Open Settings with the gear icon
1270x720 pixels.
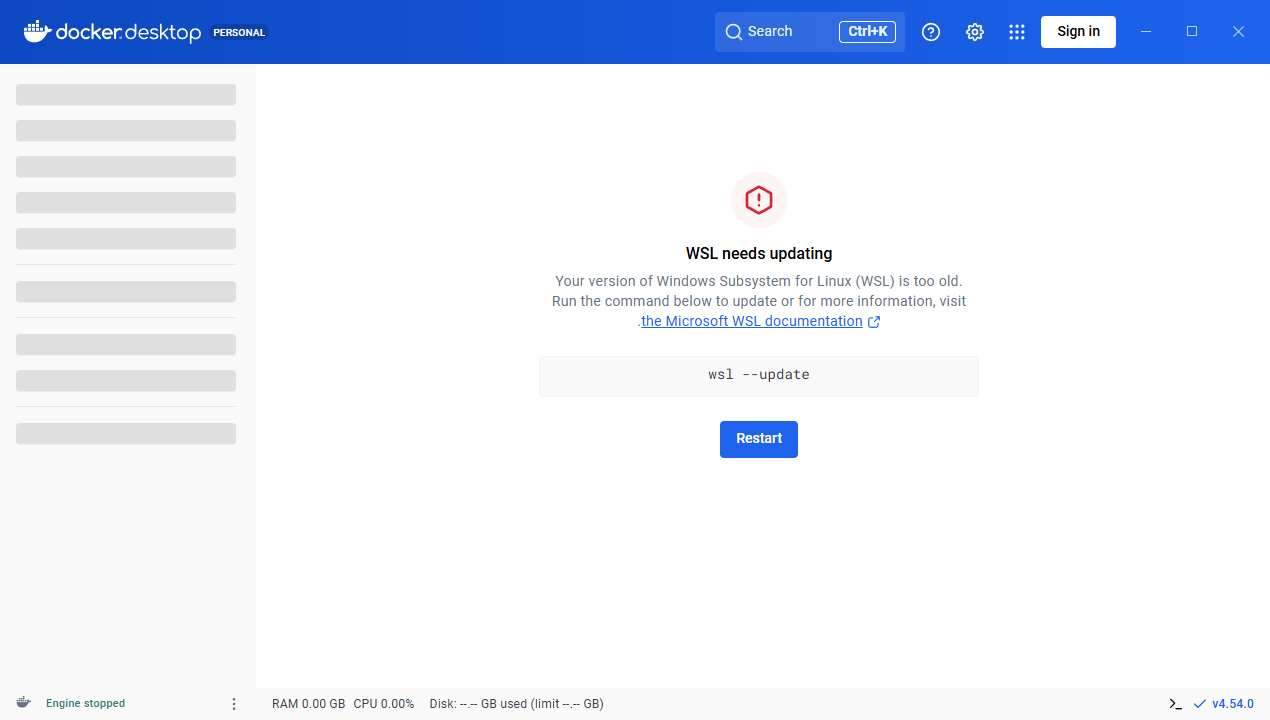(x=975, y=32)
